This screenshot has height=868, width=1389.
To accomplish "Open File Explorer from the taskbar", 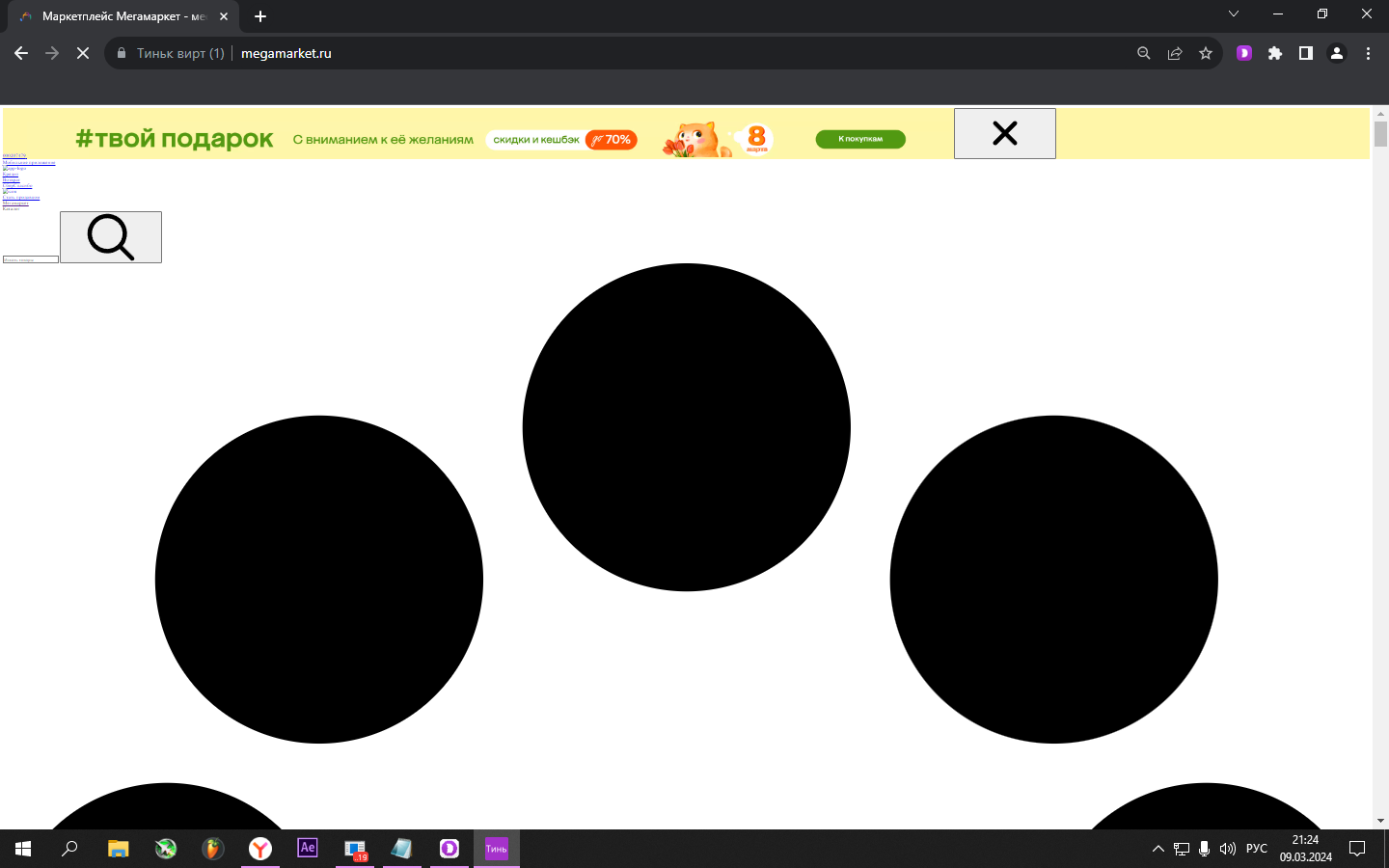I will tap(118, 849).
